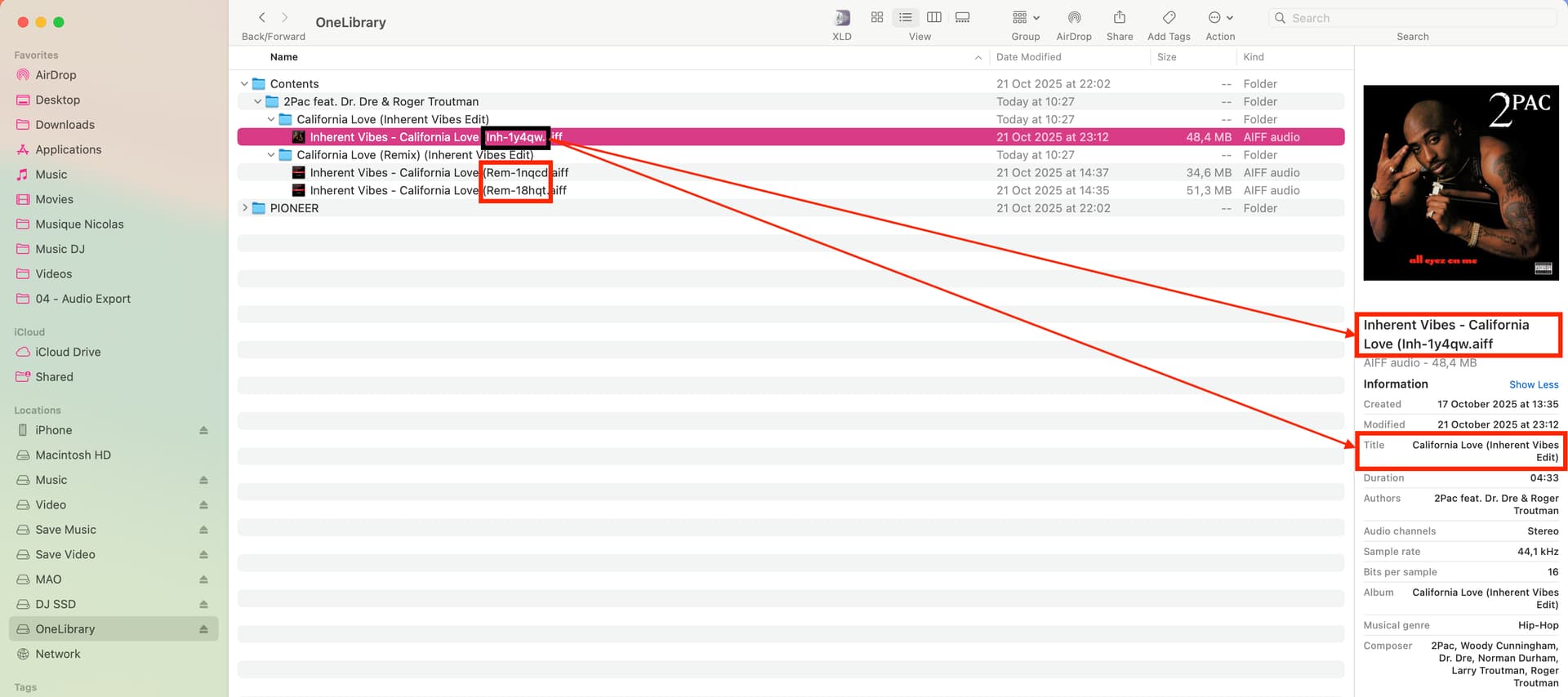
Task: Open the Group dropdown menu
Action: (x=1026, y=18)
